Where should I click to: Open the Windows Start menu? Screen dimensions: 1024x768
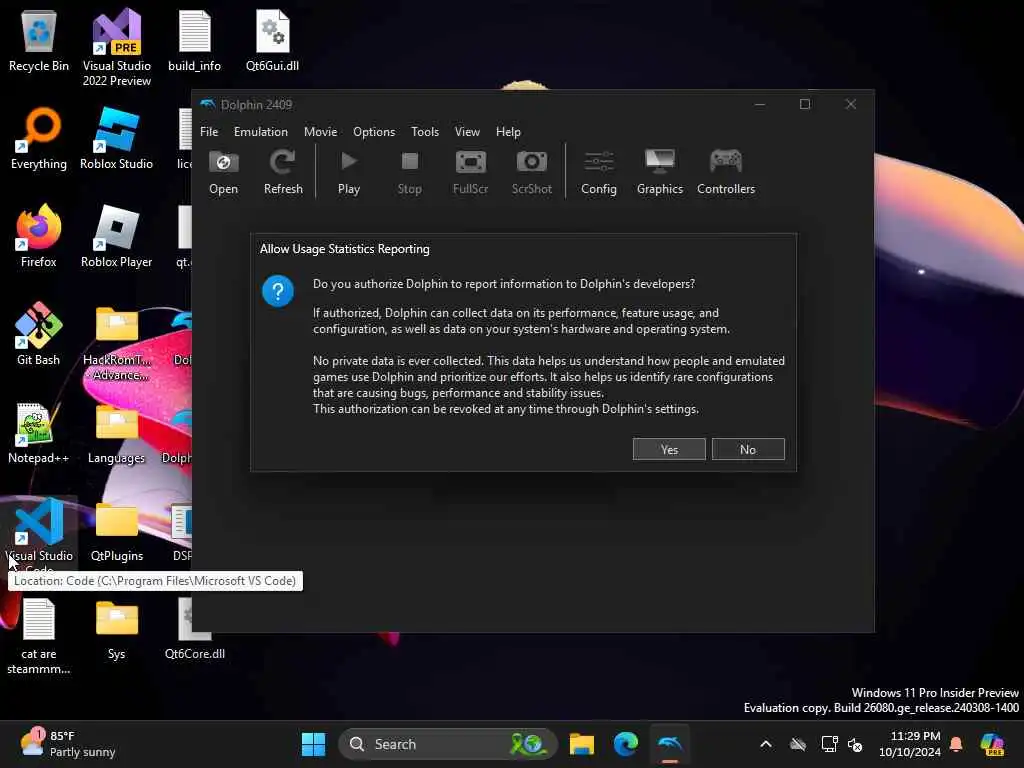(313, 744)
